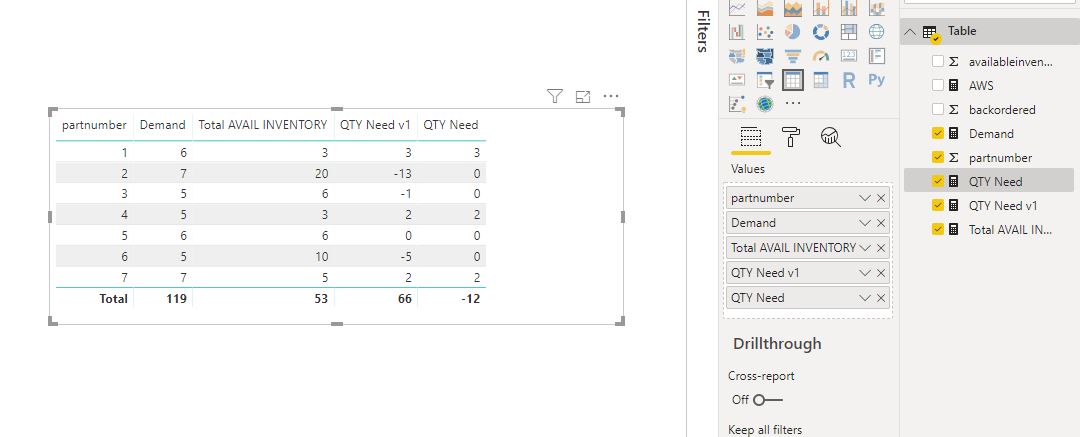Open Focus mode for the table visual

[x=583, y=97]
